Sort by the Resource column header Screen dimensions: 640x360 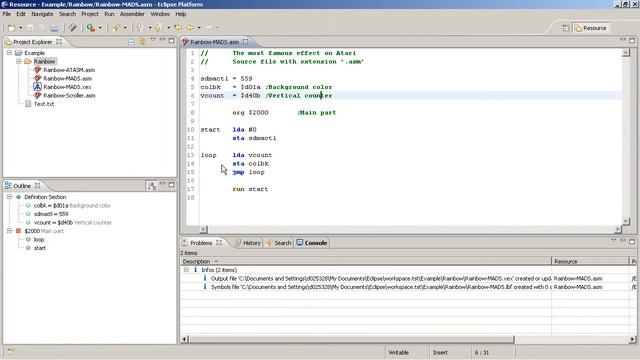(x=590, y=261)
